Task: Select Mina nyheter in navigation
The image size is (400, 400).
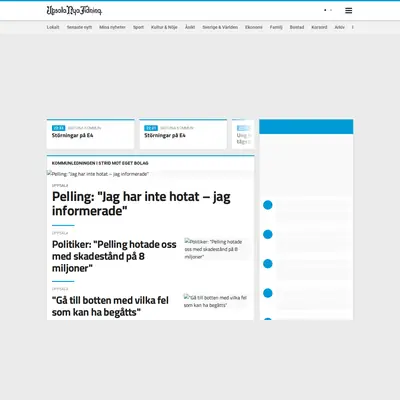Action: tap(112, 27)
